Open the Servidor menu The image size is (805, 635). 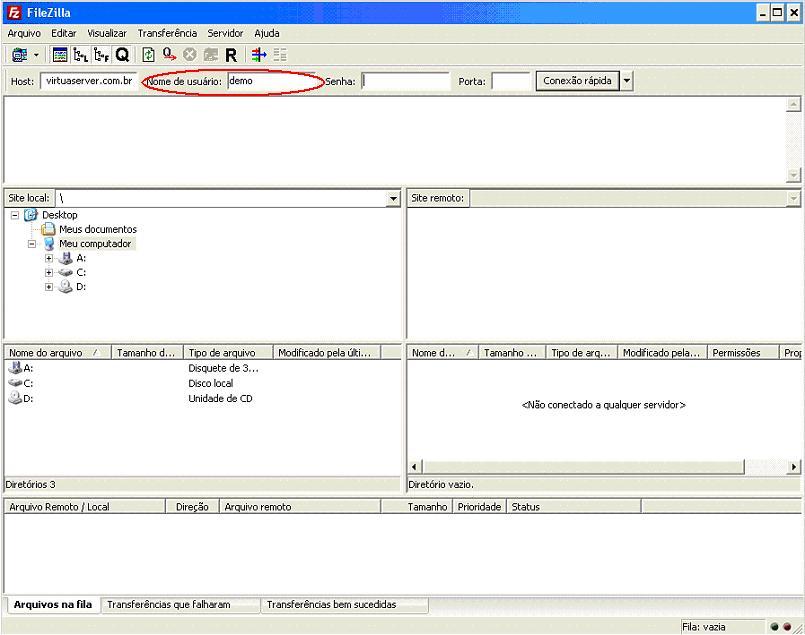225,33
